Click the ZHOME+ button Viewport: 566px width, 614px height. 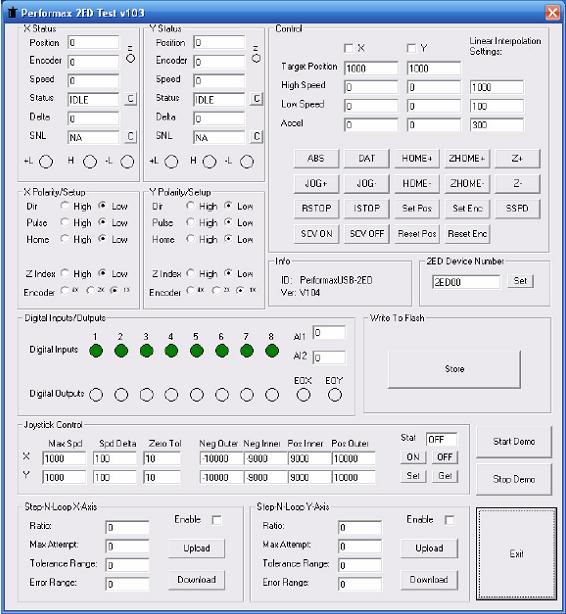point(467,159)
